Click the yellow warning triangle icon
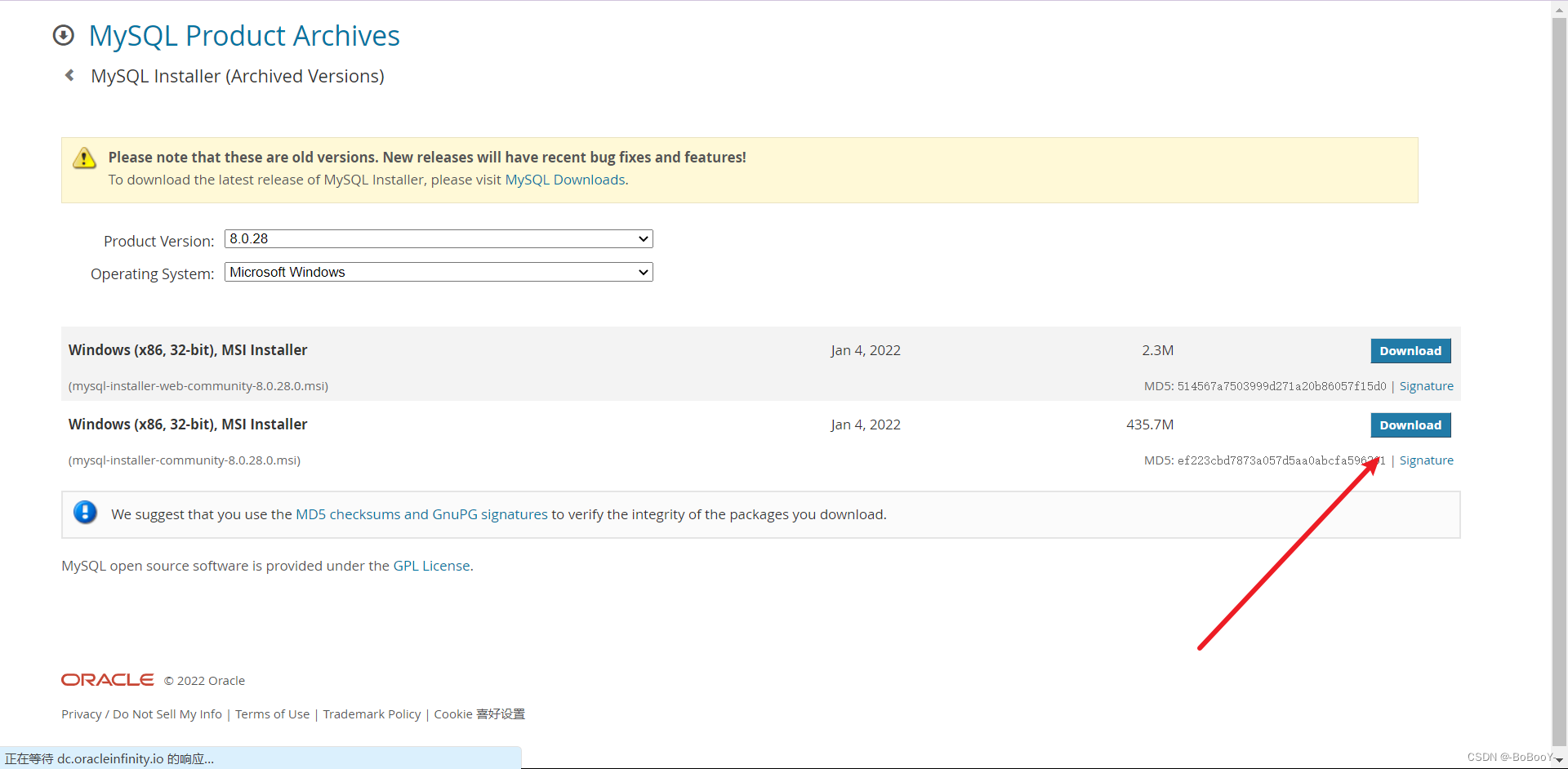1568x769 pixels. [84, 158]
